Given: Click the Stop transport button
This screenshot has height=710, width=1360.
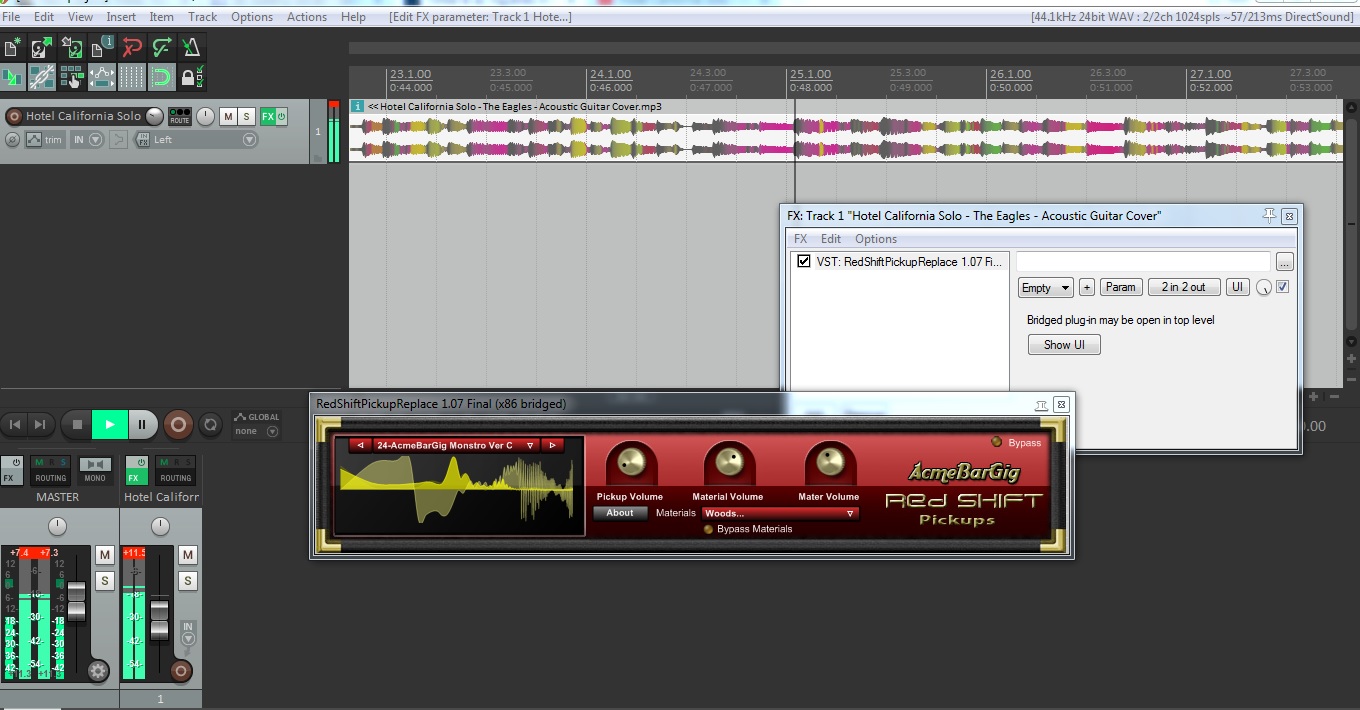Looking at the screenshot, I should [77, 425].
